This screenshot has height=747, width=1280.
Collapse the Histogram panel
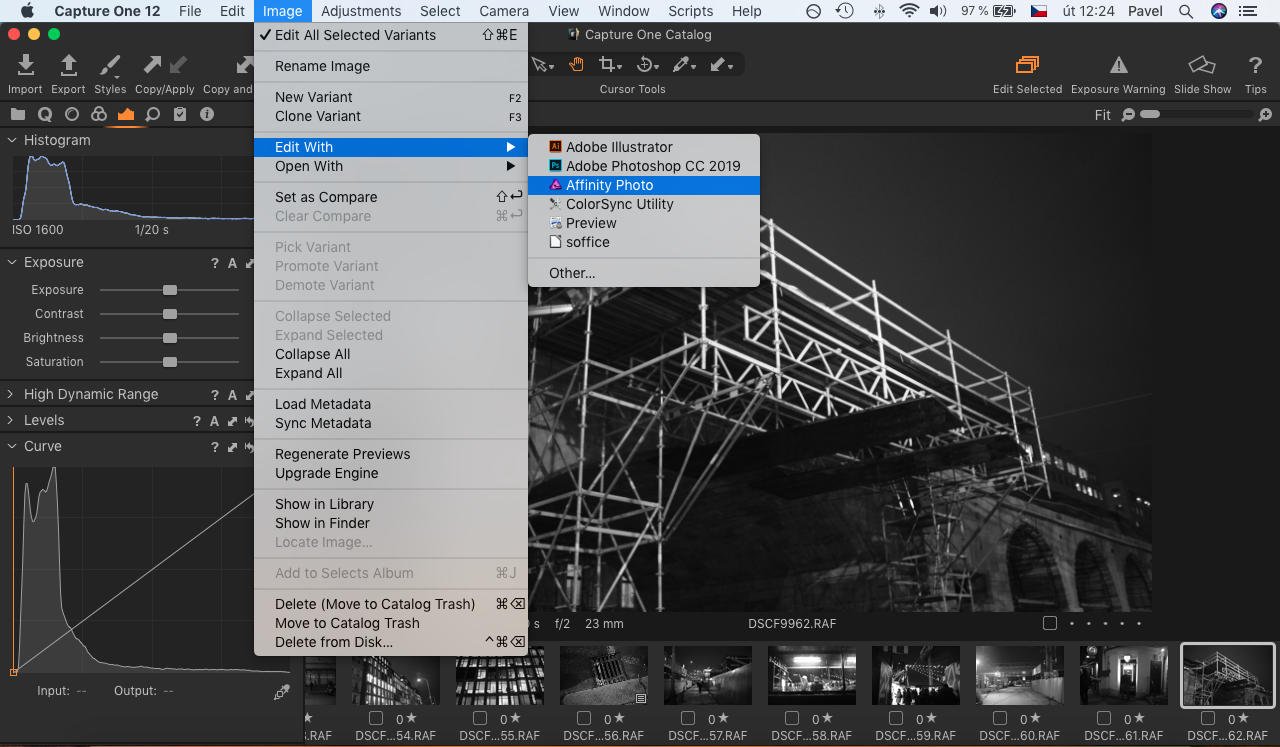[x=12, y=141]
